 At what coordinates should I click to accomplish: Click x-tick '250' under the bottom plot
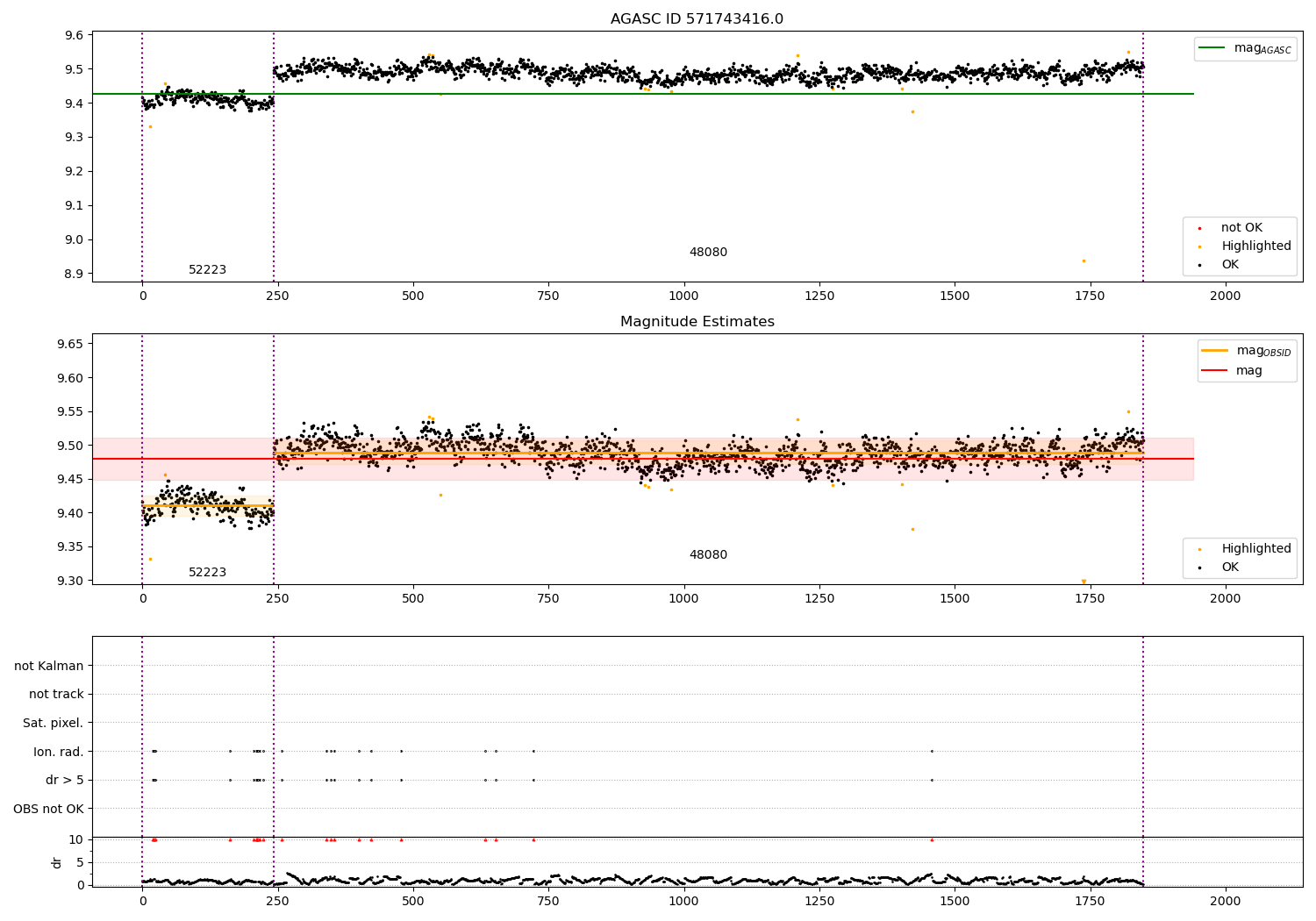point(277,901)
